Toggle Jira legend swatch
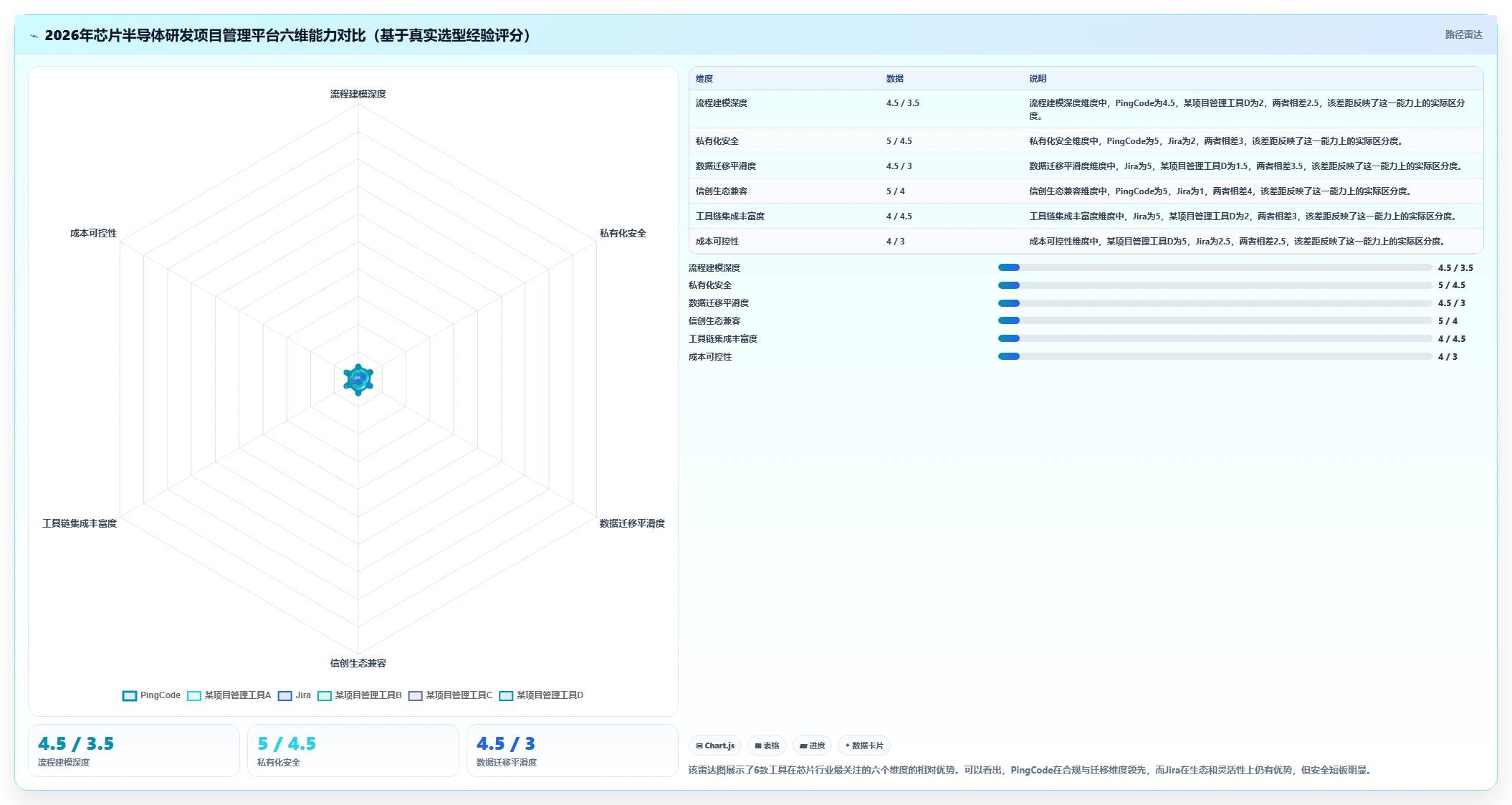1512x805 pixels. pyautogui.click(x=285, y=695)
